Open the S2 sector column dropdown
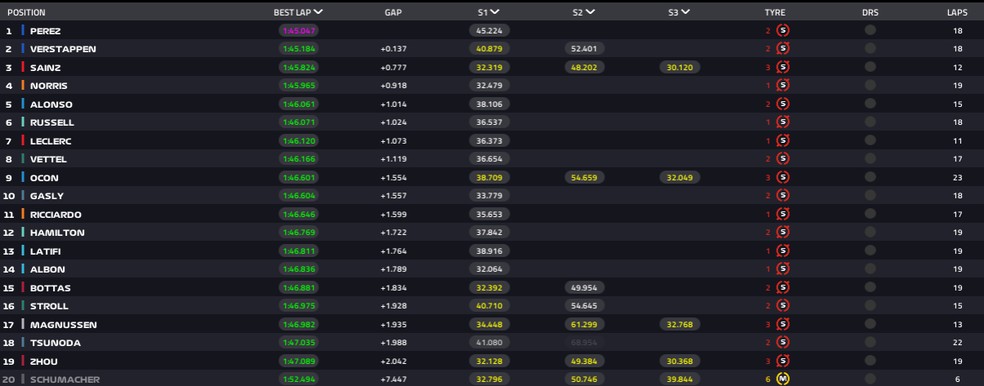The width and height of the screenshot is (984, 386). [590, 12]
